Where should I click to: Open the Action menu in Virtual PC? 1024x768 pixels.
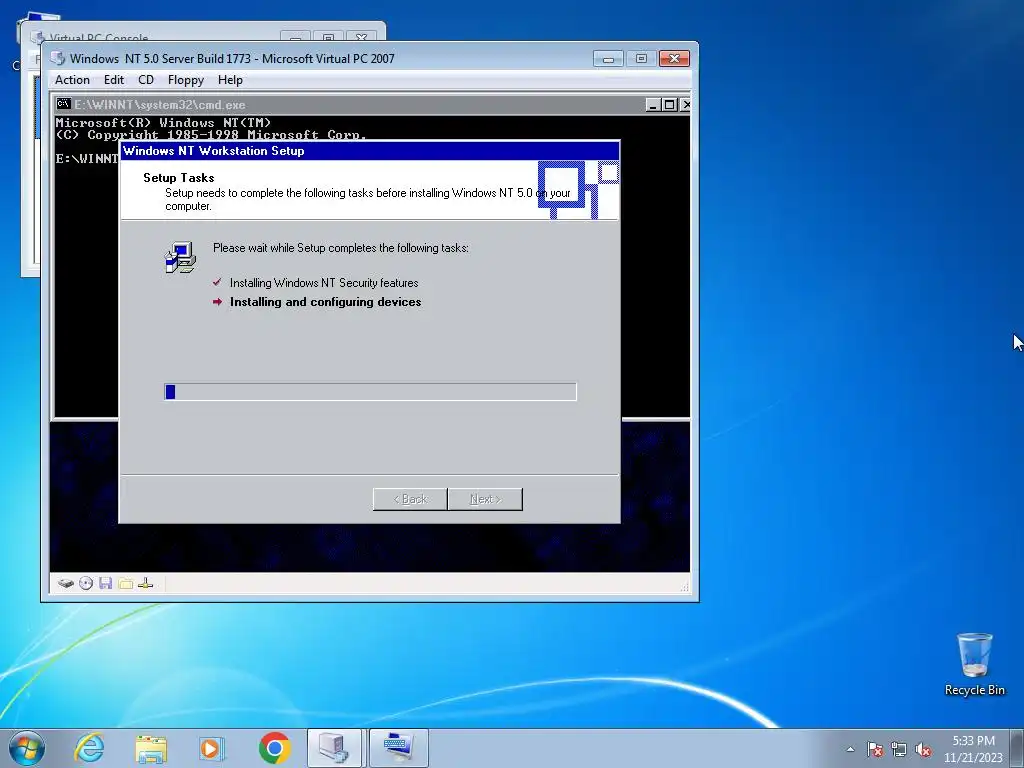pyautogui.click(x=72, y=80)
